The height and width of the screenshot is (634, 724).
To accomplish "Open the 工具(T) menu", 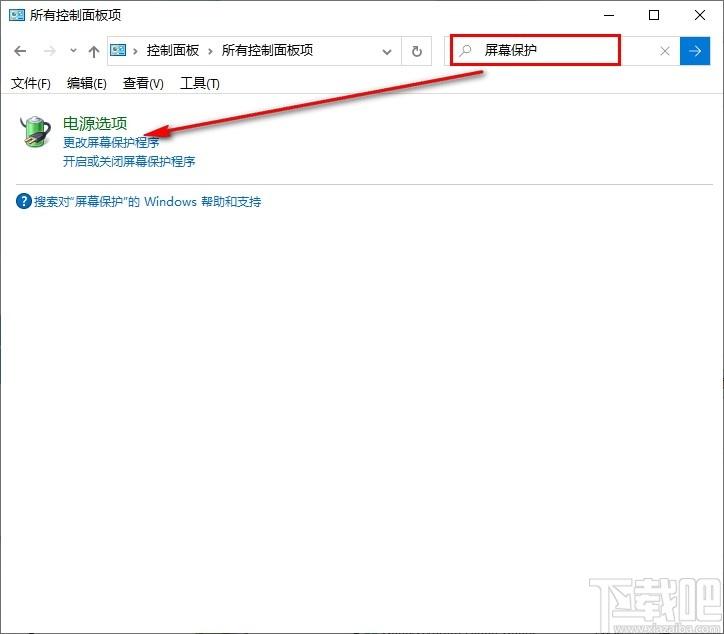I will [x=199, y=84].
